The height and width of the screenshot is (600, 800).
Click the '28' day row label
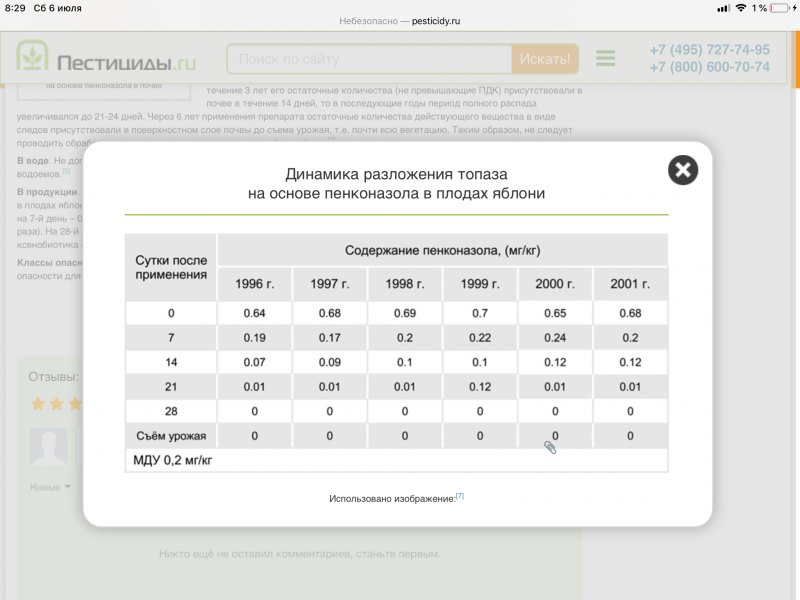pos(171,411)
